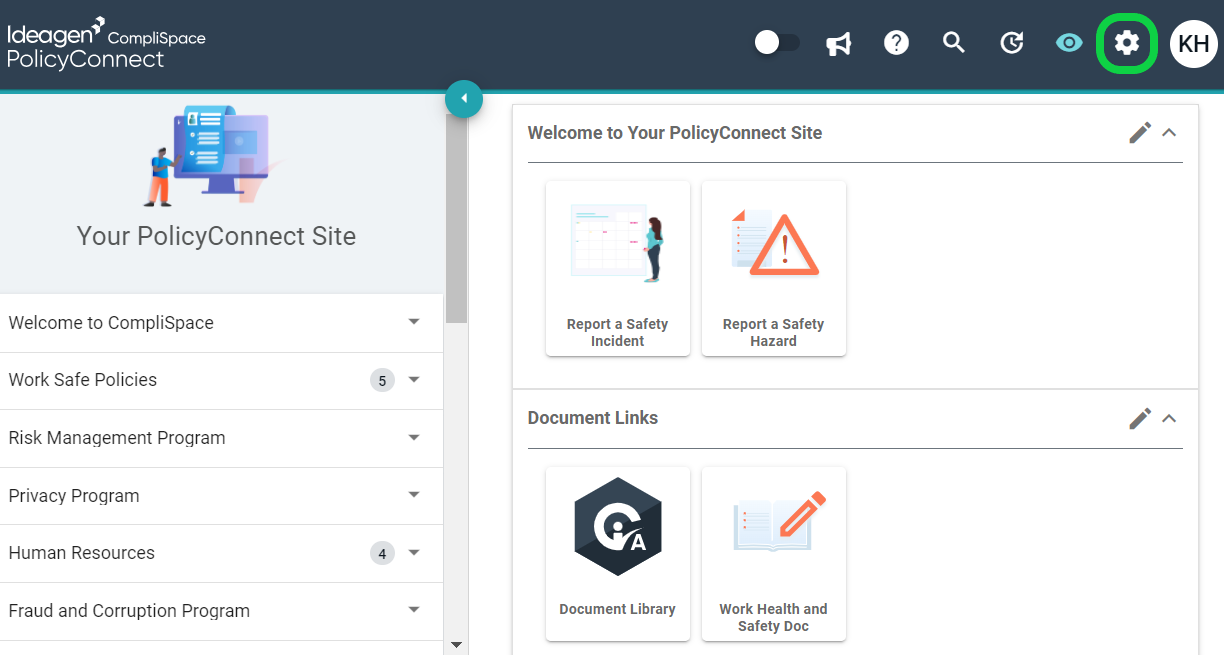
Task: Expand the Fraud and Corruption Program arrow
Action: pyautogui.click(x=414, y=610)
